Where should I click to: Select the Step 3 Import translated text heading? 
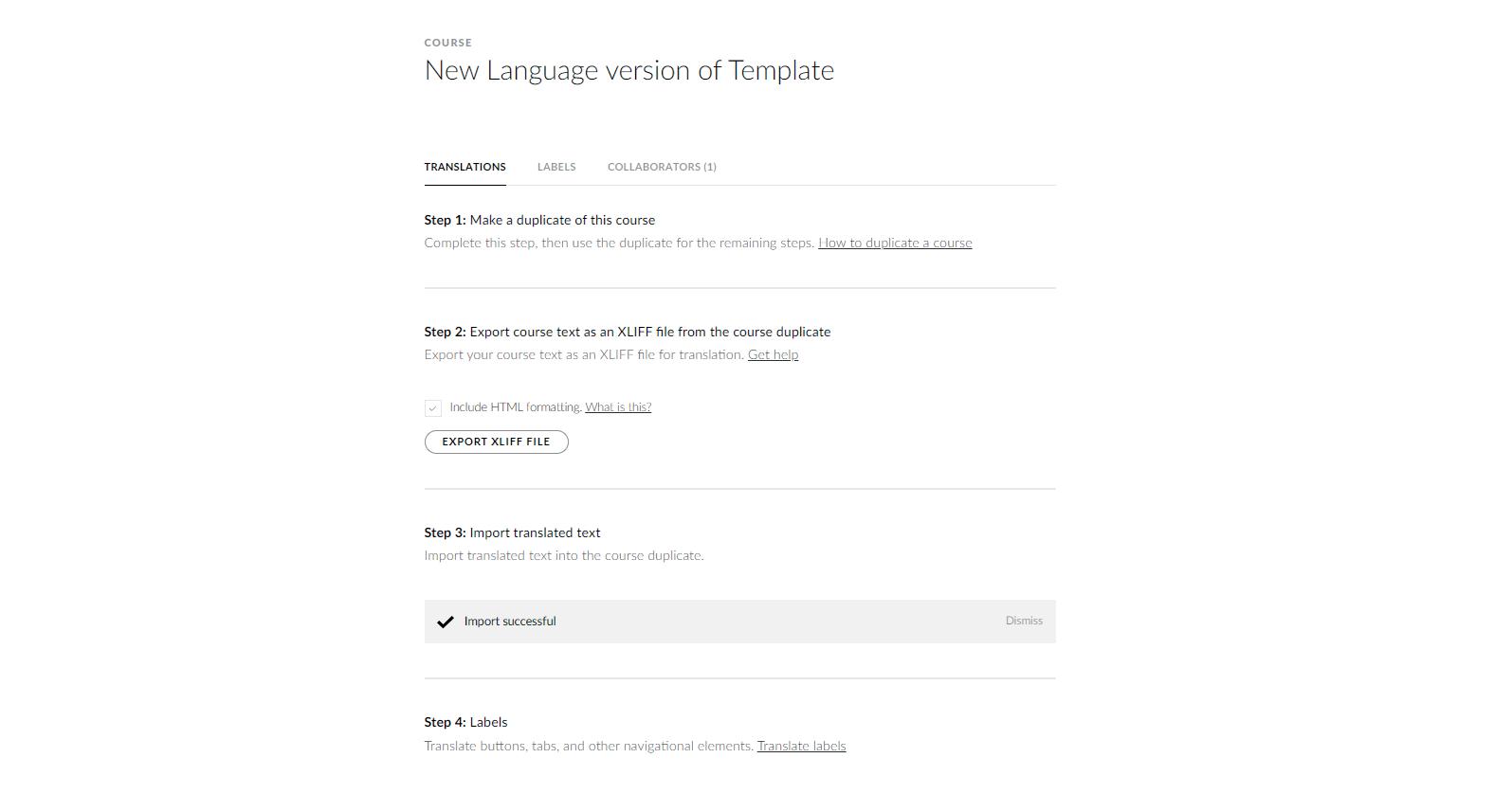coord(512,532)
